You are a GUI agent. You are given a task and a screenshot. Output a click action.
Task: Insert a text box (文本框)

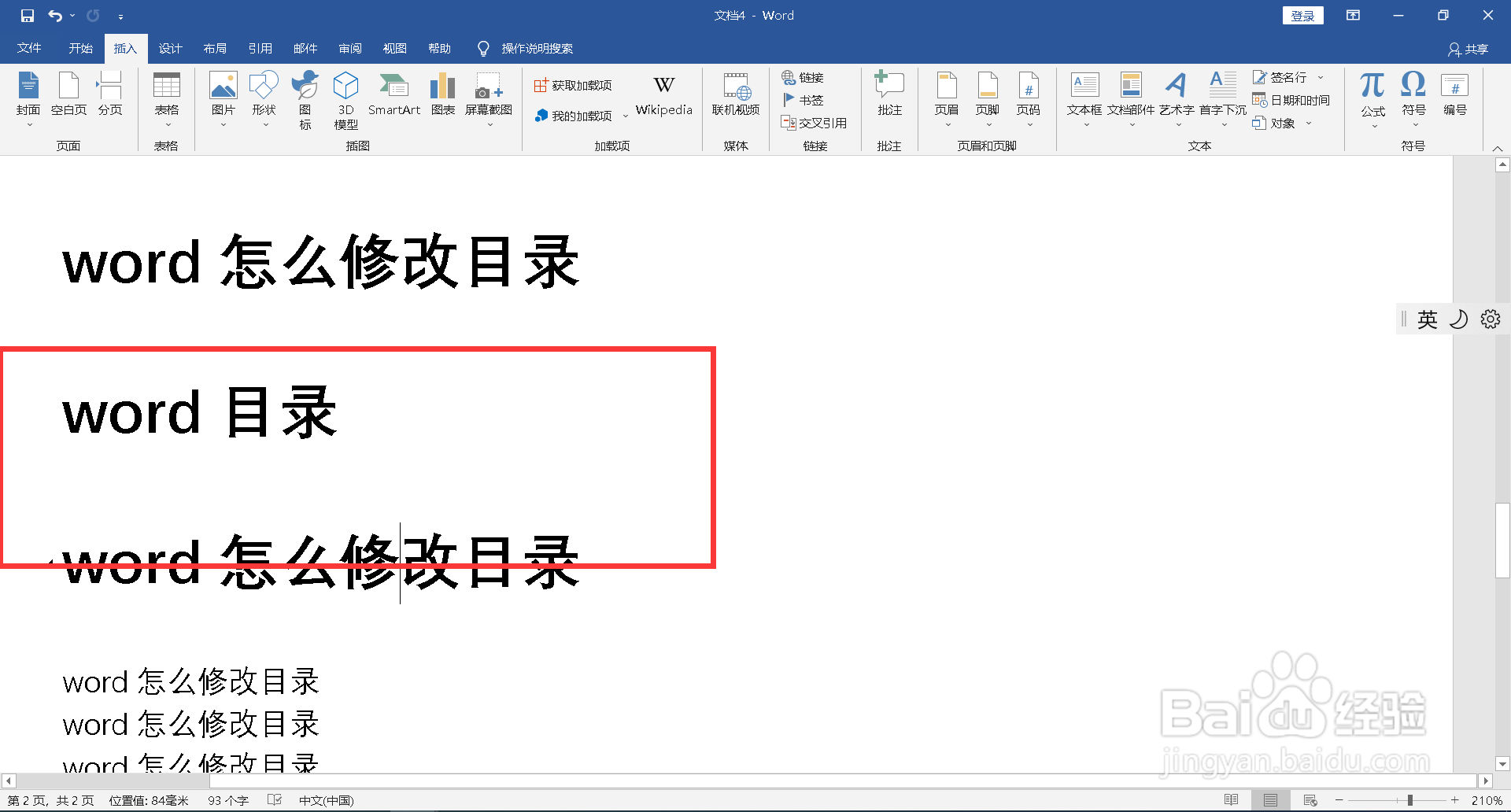click(x=1084, y=99)
